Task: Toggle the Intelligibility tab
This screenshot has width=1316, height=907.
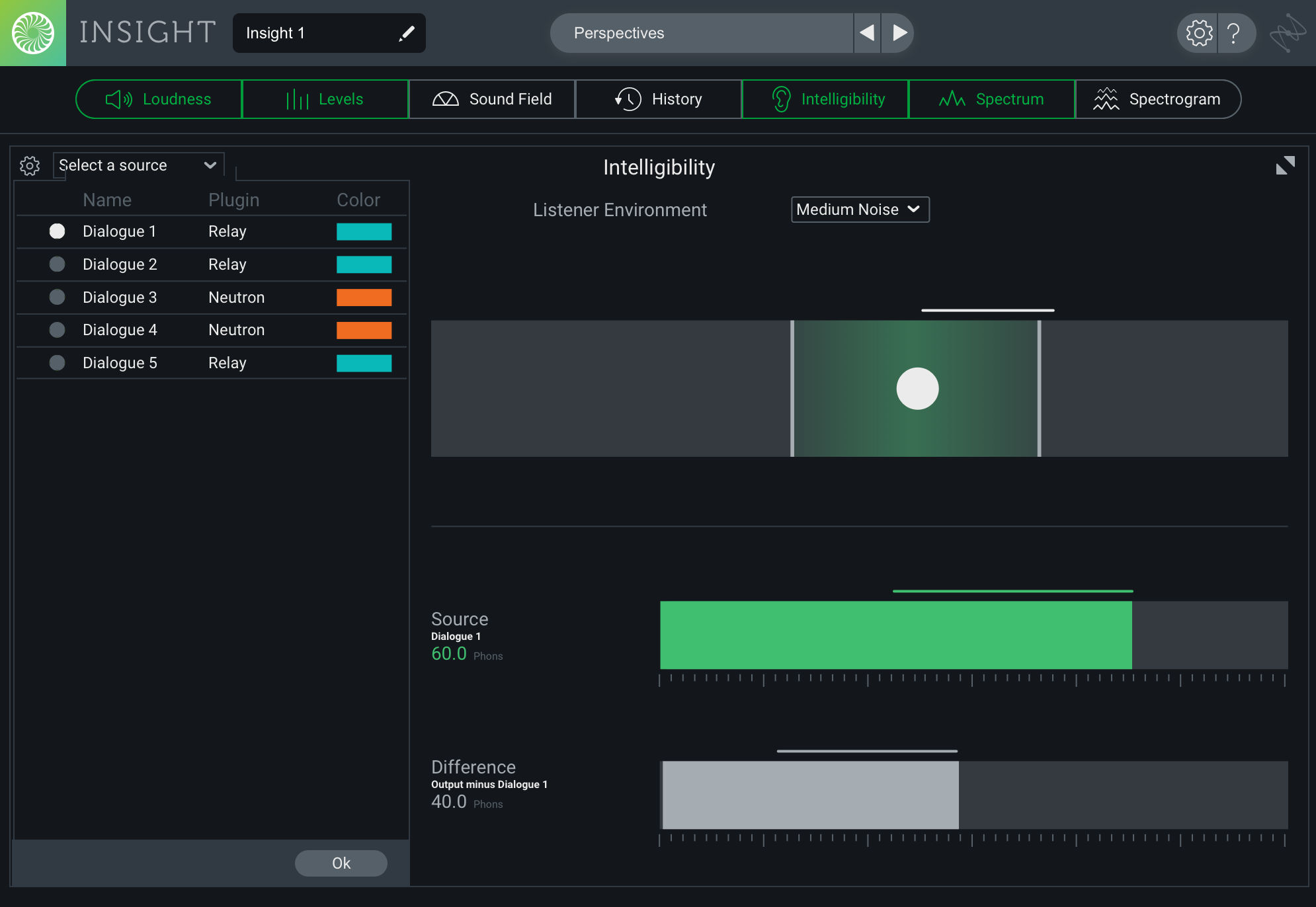Action: point(825,99)
